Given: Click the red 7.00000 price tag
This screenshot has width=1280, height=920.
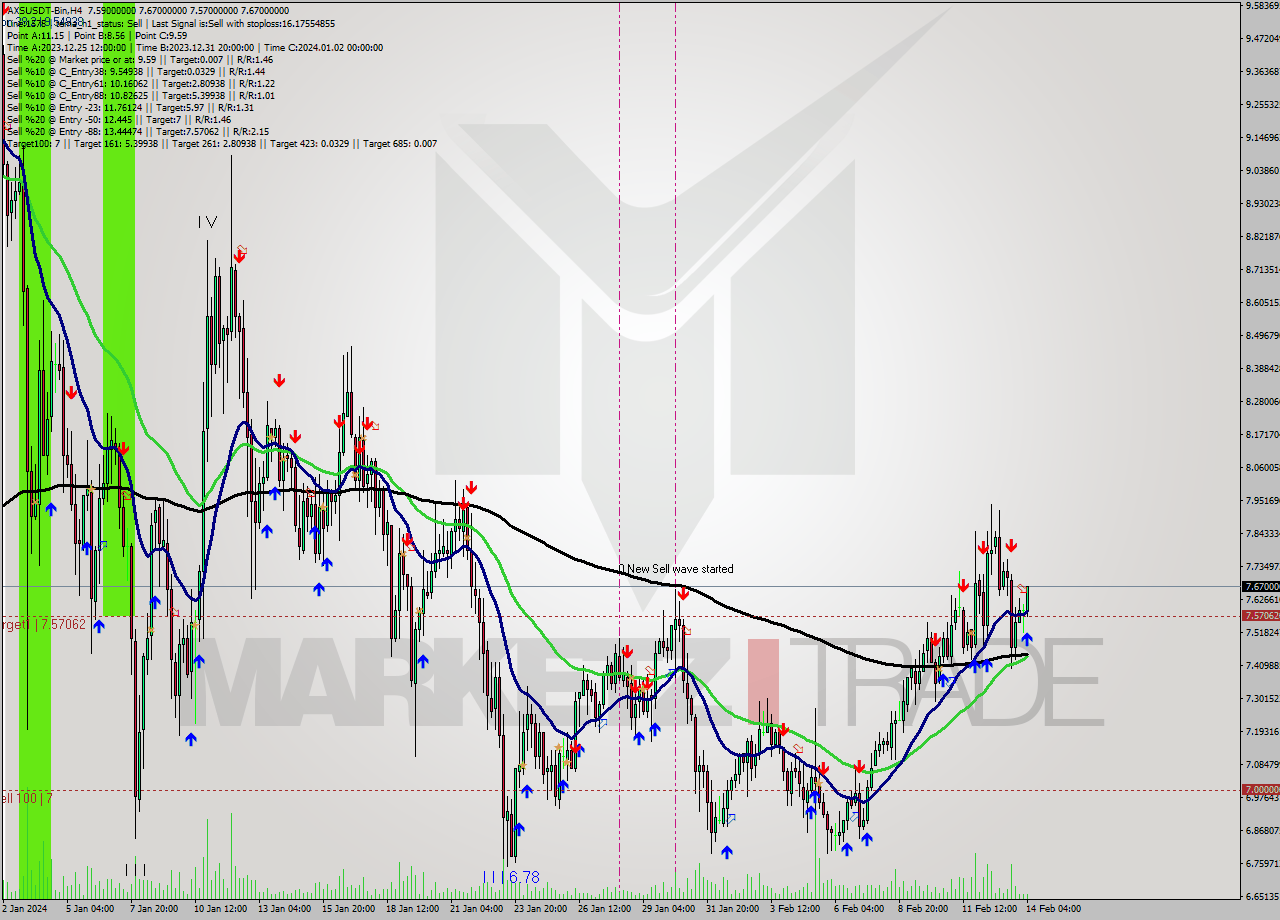Looking at the screenshot, I should (x=1260, y=790).
